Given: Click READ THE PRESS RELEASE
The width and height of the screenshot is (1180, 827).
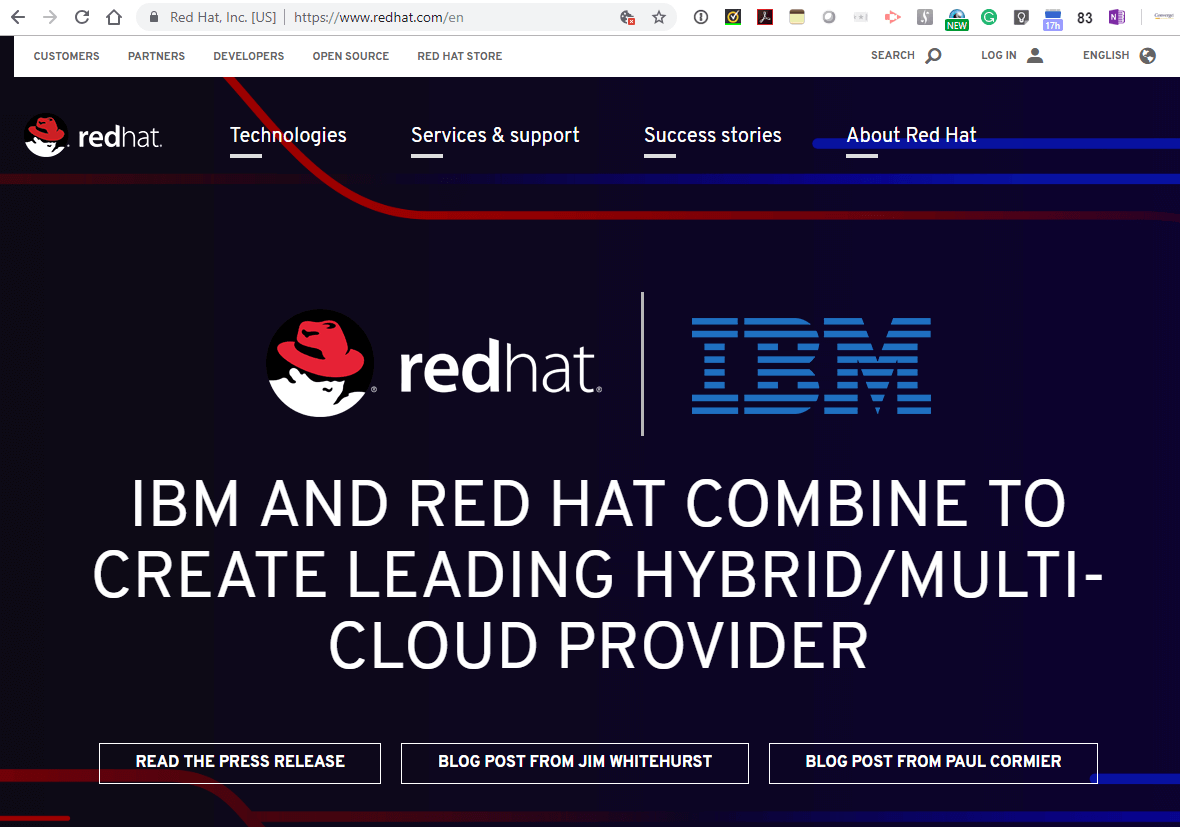Looking at the screenshot, I should click(239, 762).
